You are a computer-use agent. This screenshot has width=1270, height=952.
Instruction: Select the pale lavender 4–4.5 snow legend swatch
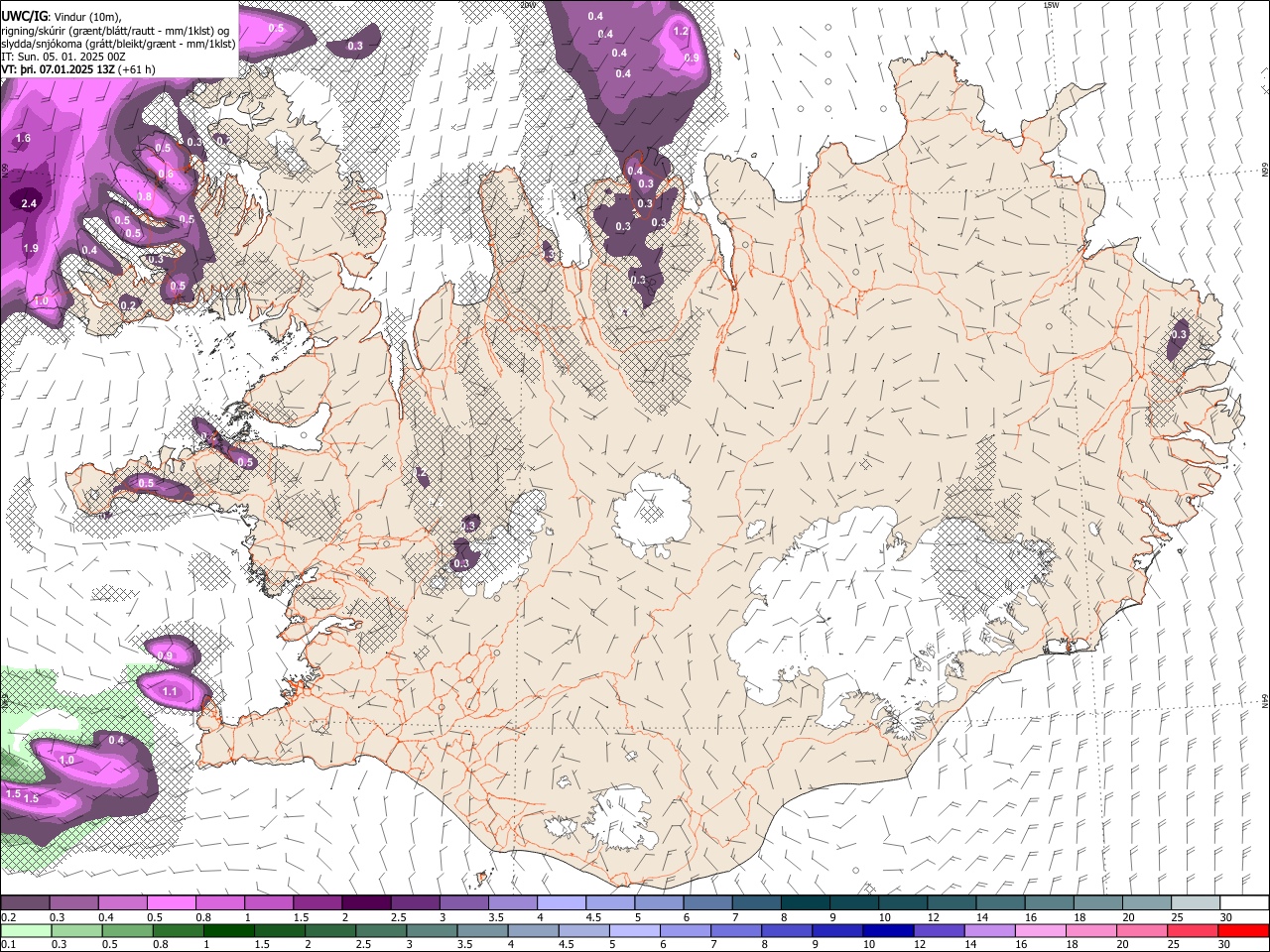coord(561,903)
